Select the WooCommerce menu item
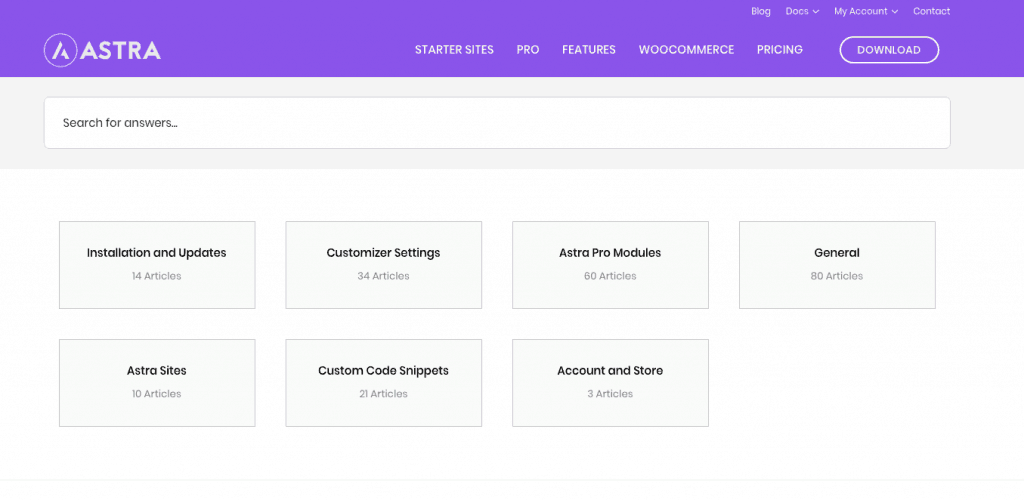 (x=686, y=50)
